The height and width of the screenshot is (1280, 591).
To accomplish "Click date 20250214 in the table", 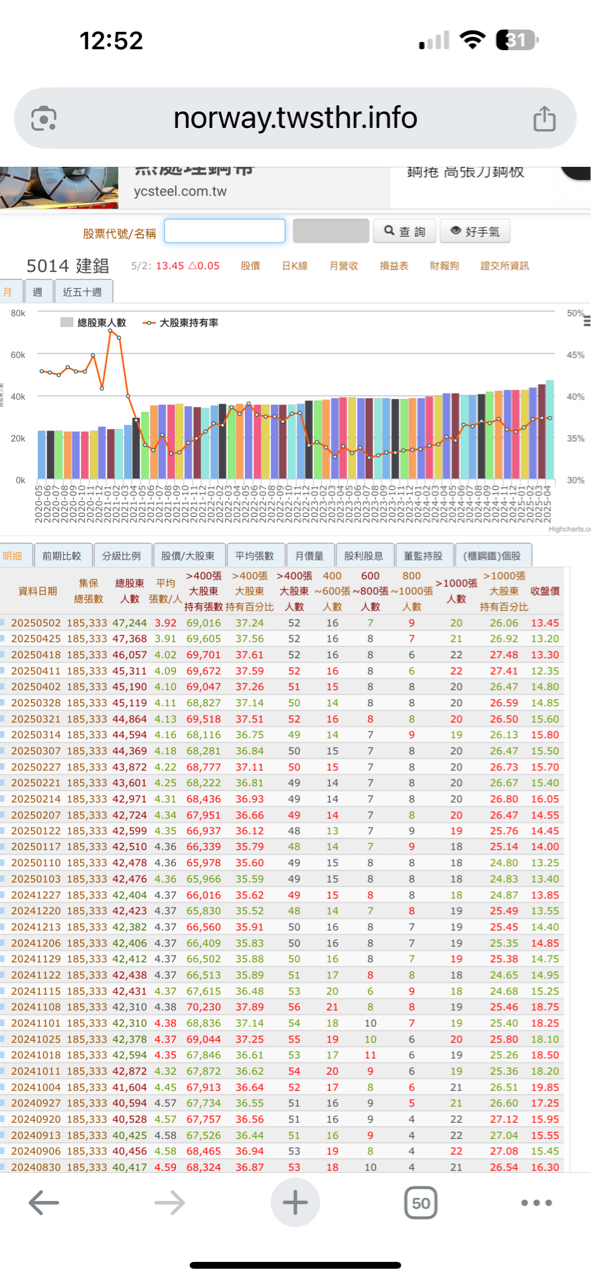I will pos(36,799).
